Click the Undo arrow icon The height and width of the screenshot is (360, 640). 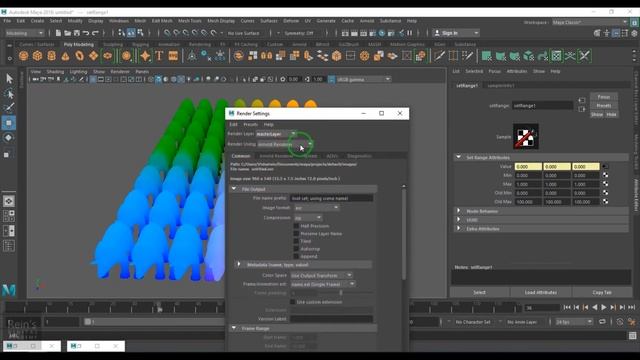click(86, 33)
